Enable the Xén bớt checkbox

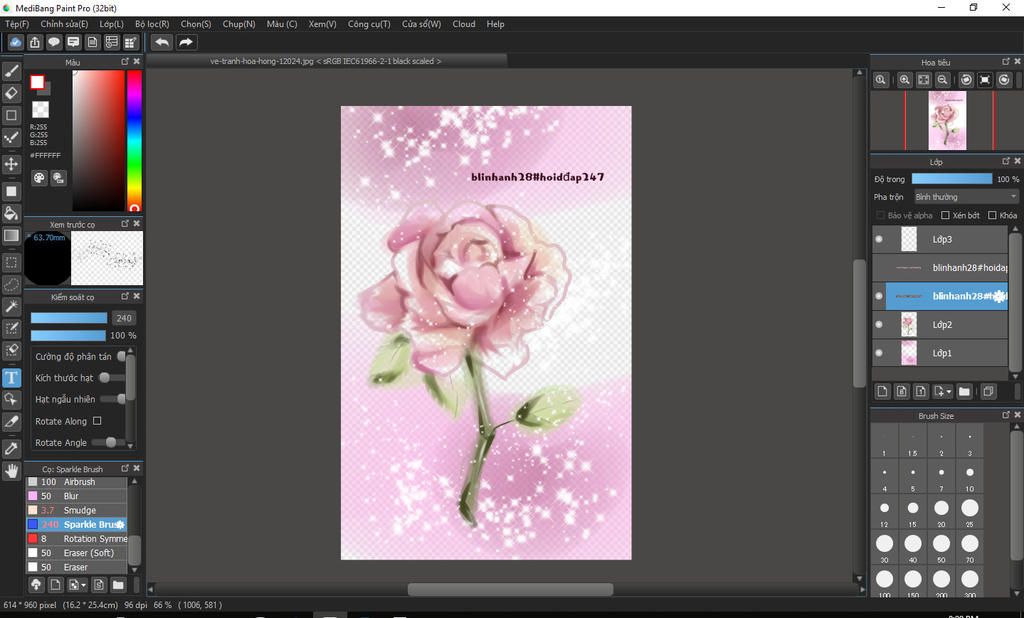(945, 215)
